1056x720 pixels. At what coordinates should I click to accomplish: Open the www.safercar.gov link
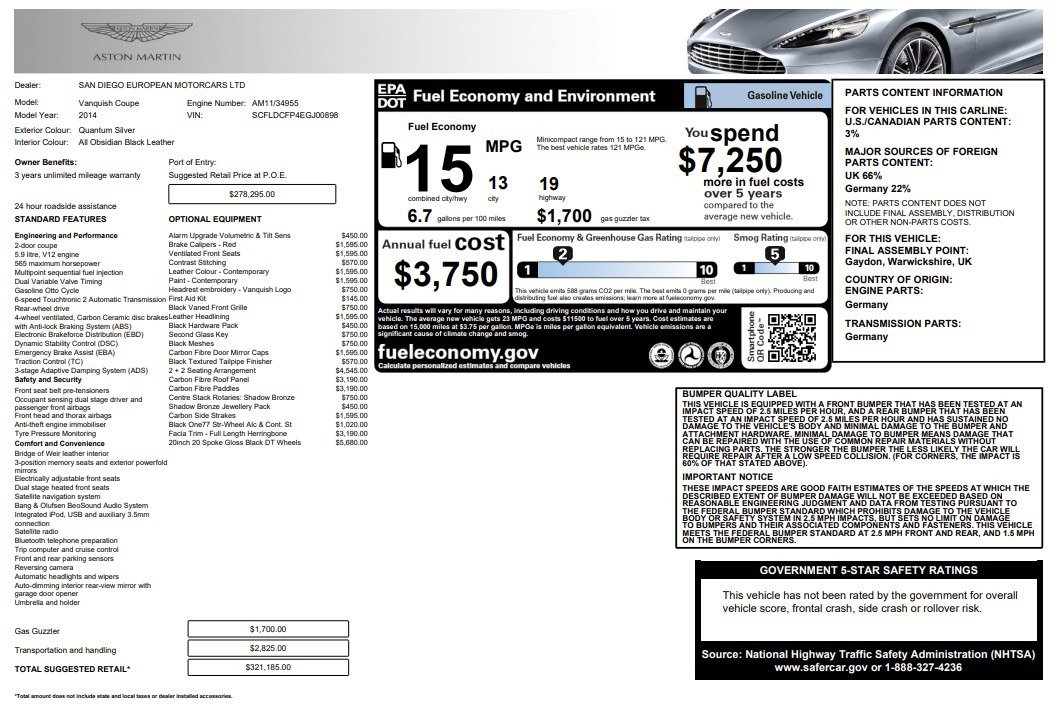point(820,667)
